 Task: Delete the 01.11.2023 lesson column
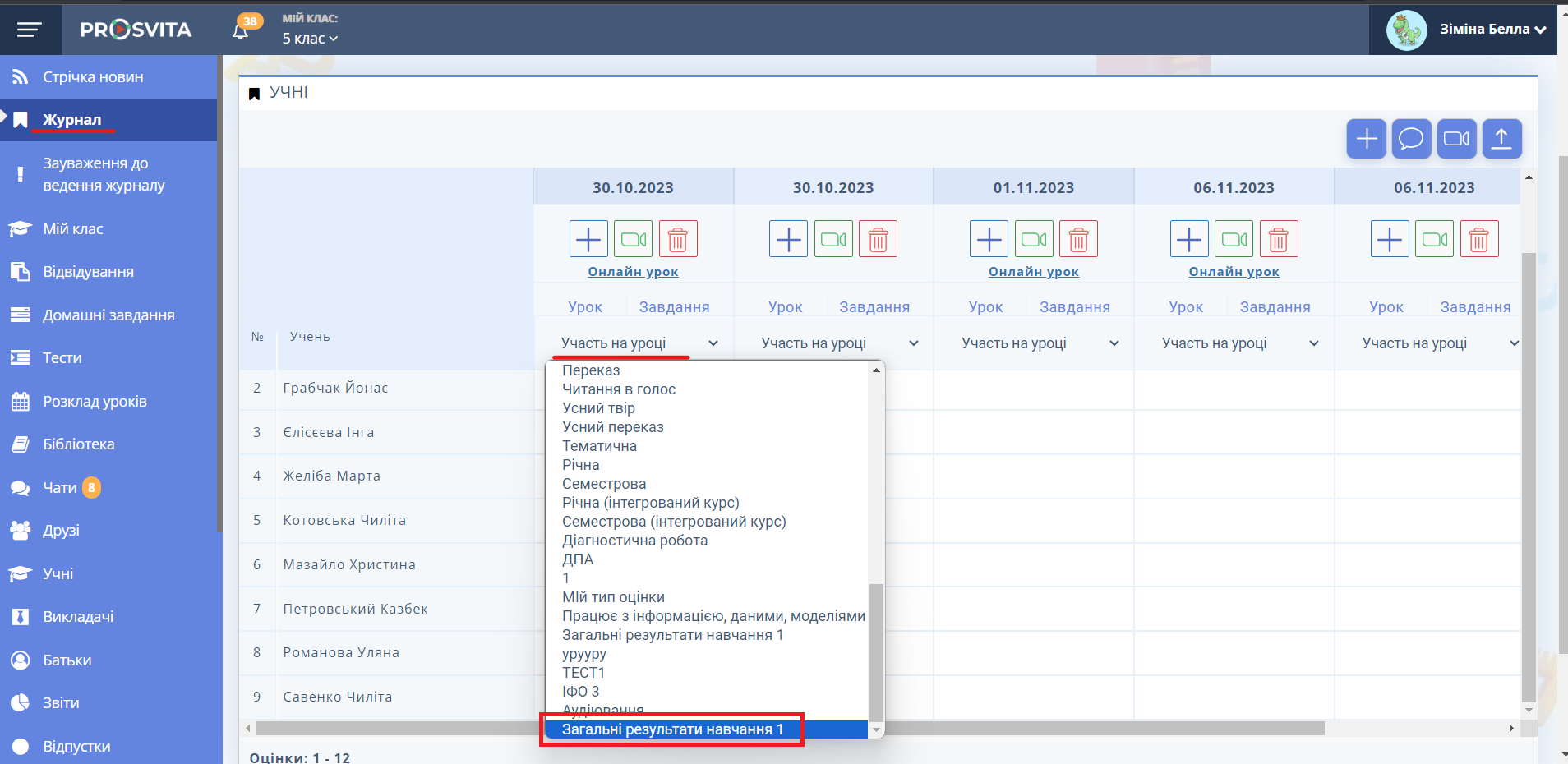1078,239
